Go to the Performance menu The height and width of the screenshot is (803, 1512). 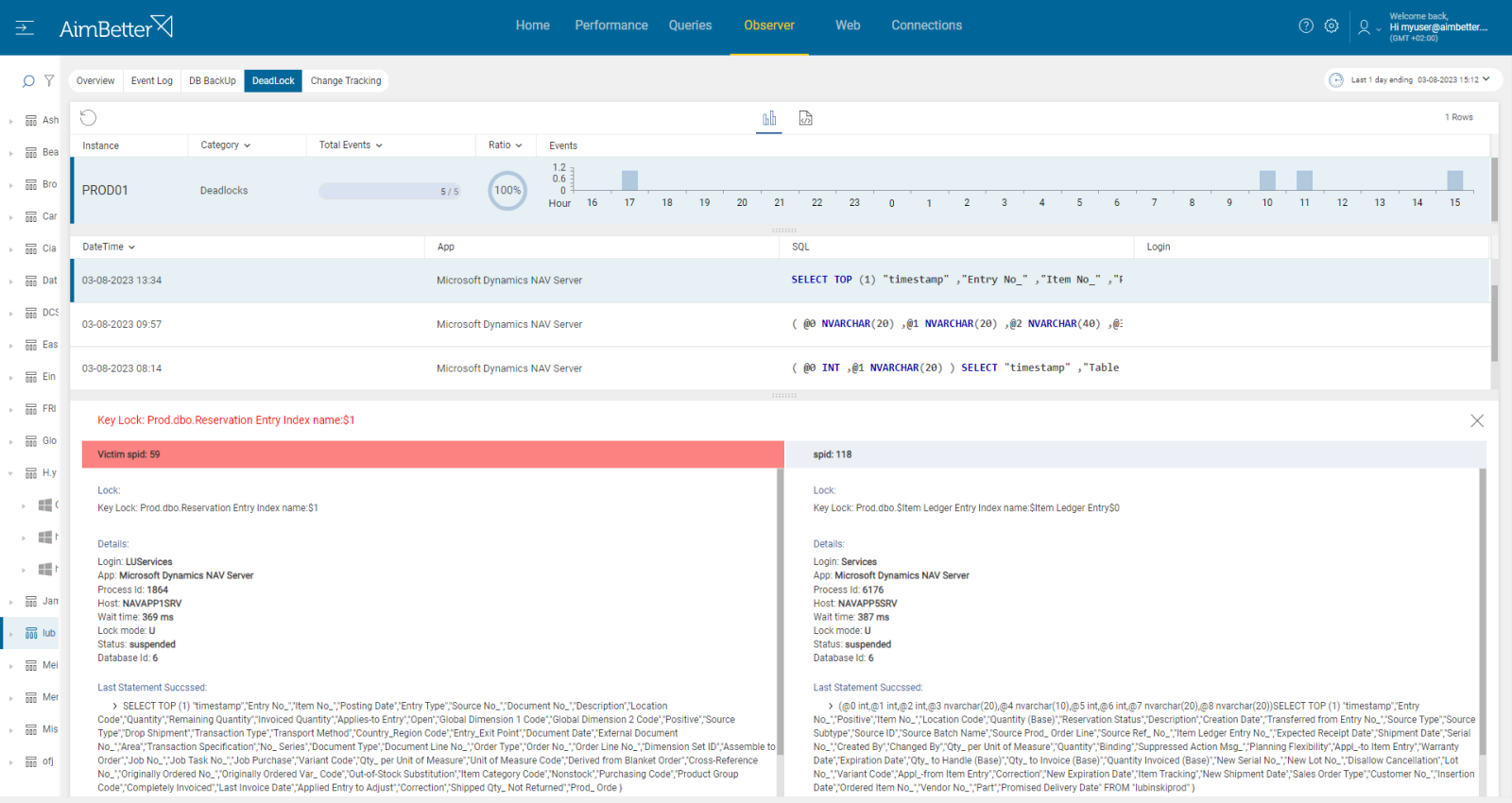(x=611, y=26)
